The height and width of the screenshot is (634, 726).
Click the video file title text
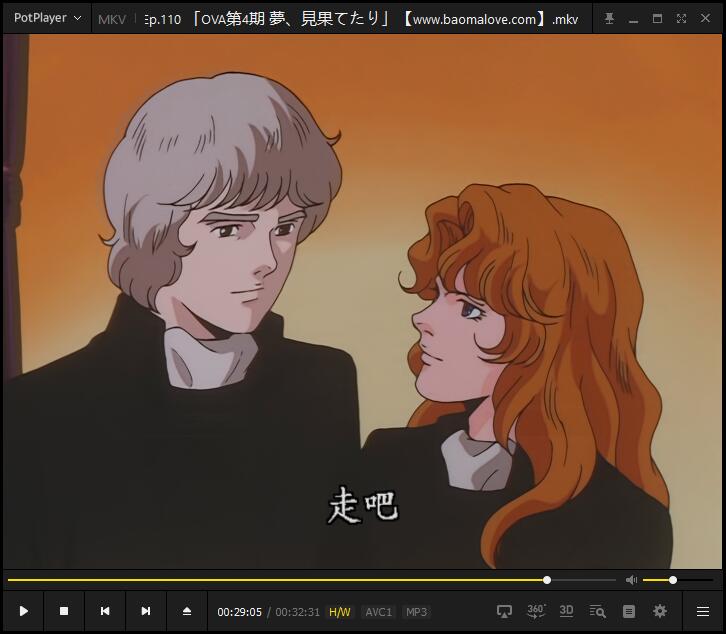point(361,19)
